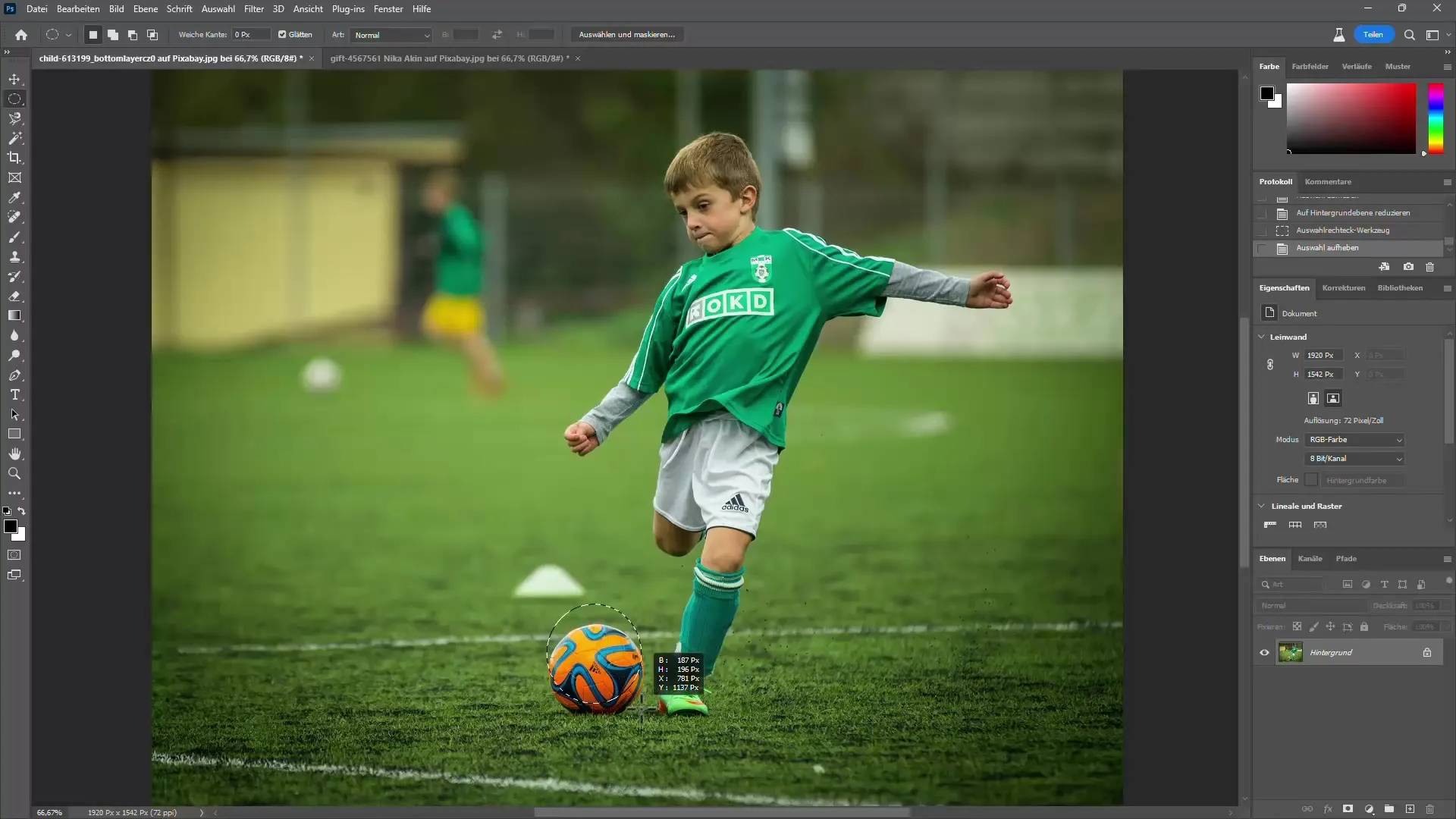
Task: Select the Rectangle shape tool
Action: 14,434
